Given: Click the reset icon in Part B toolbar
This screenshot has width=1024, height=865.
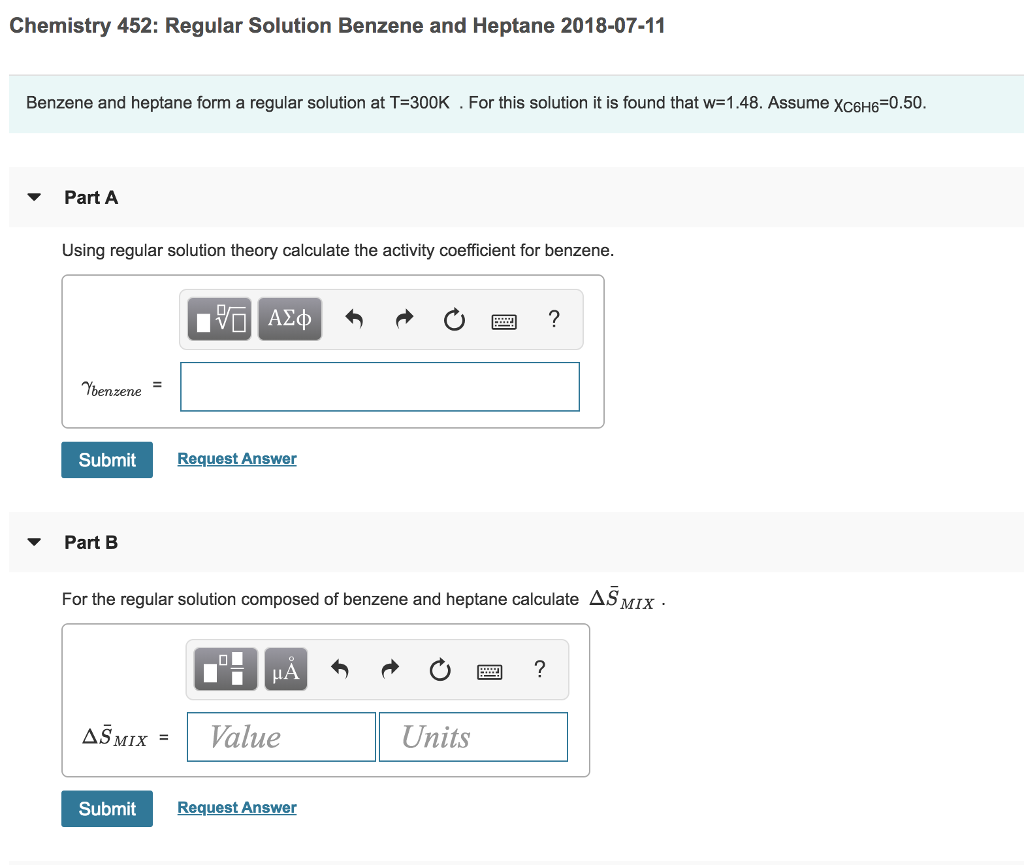Looking at the screenshot, I should (x=440, y=669).
